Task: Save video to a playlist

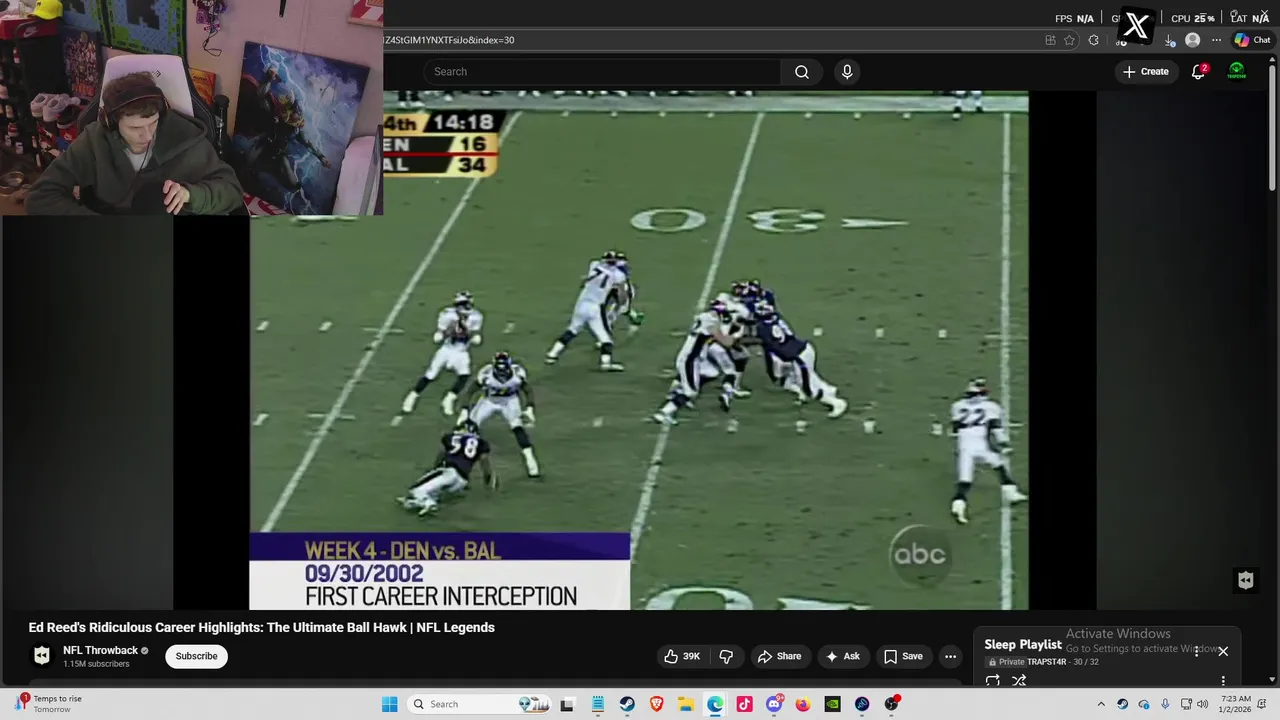Action: click(902, 656)
